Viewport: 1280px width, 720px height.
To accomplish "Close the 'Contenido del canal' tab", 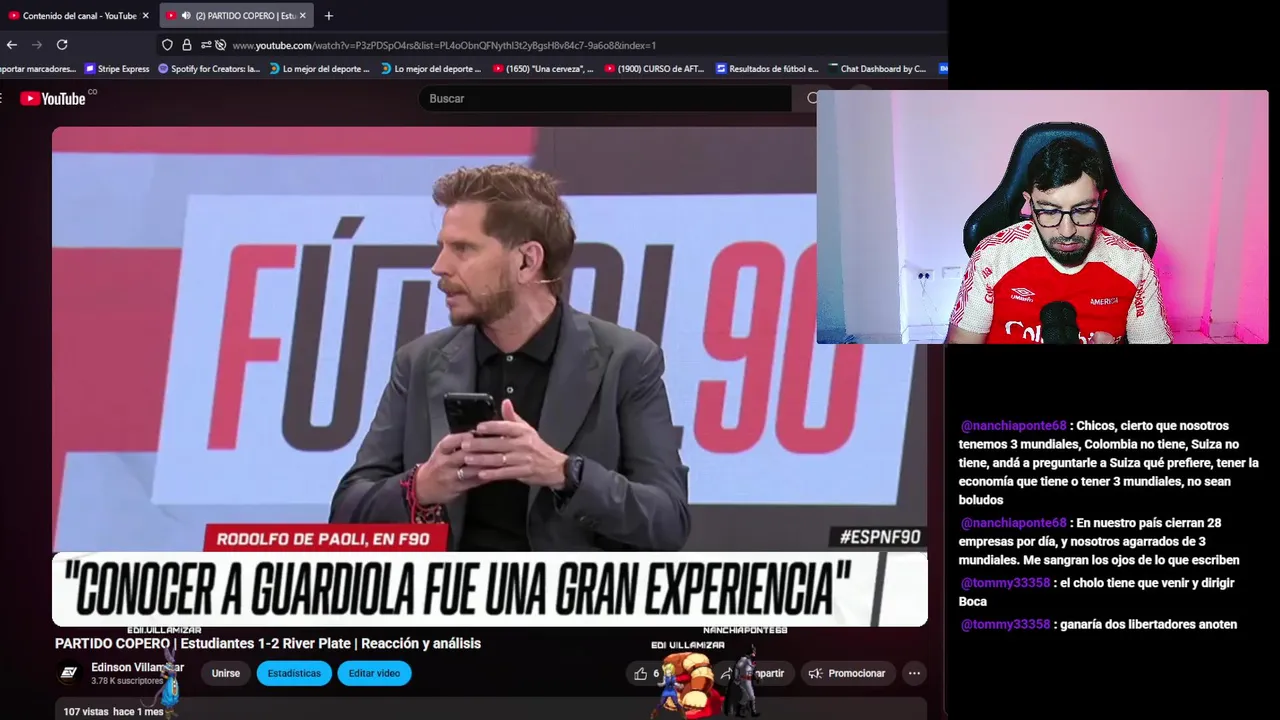I will point(145,15).
